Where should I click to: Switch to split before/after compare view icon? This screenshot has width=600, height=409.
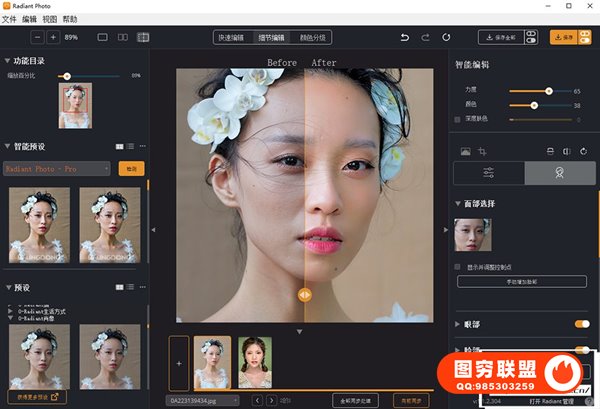click(123, 37)
